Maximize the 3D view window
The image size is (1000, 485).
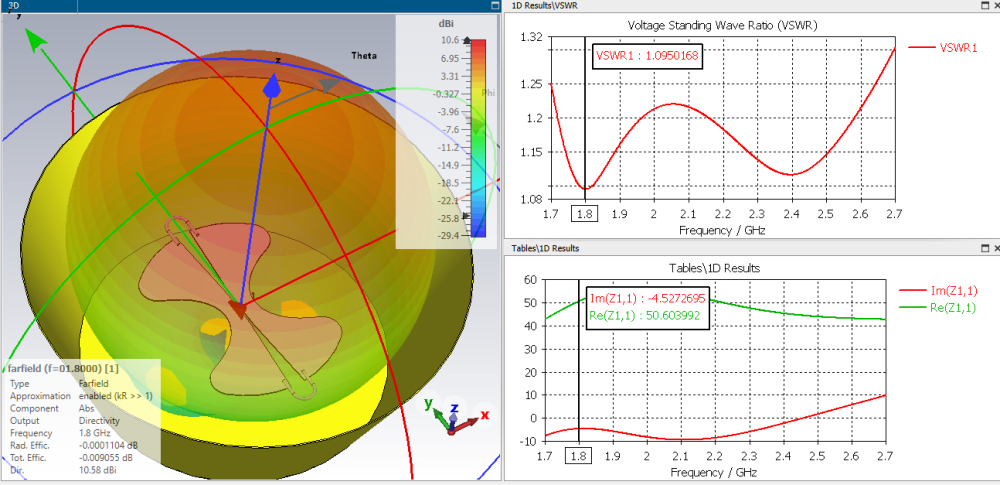coord(494,5)
